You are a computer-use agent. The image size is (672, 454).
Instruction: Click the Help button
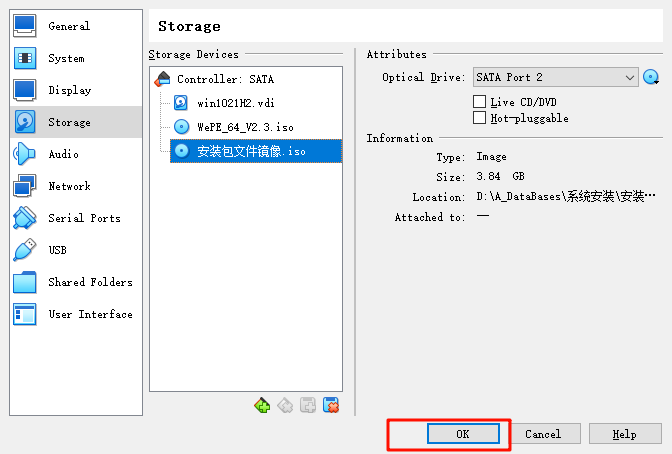pyautogui.click(x=624, y=434)
